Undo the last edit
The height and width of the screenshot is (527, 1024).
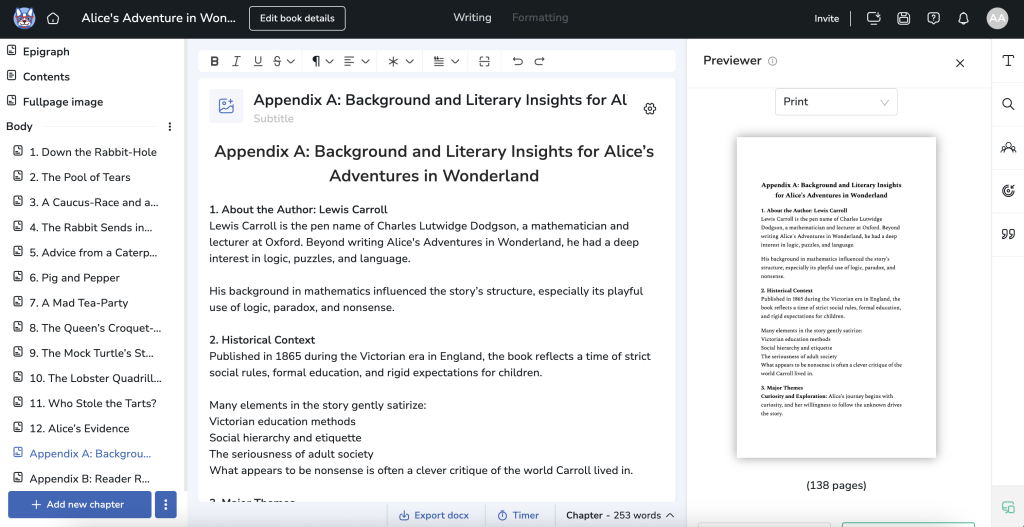517,62
